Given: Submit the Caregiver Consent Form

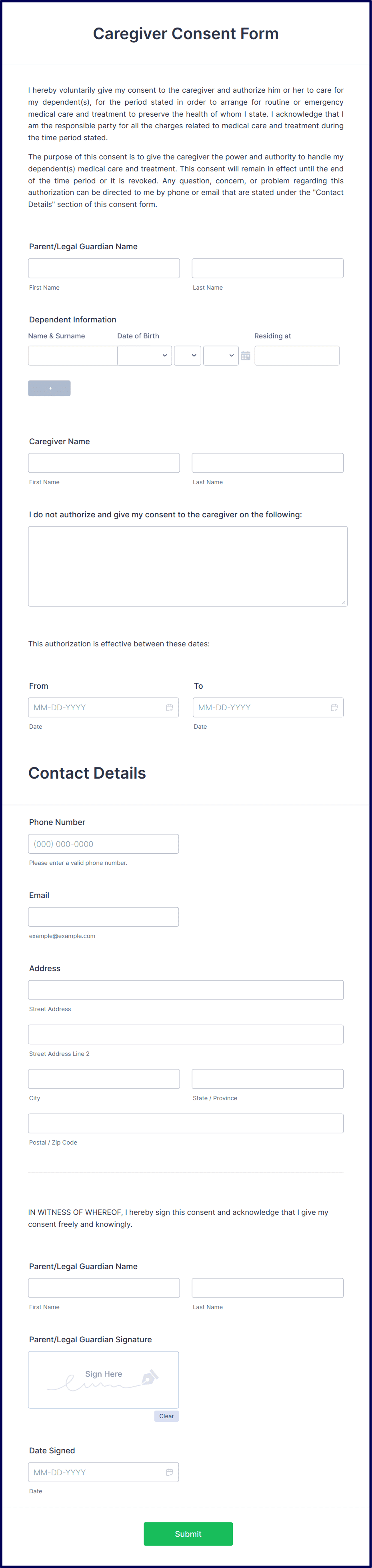Looking at the screenshot, I should click(x=188, y=1534).
